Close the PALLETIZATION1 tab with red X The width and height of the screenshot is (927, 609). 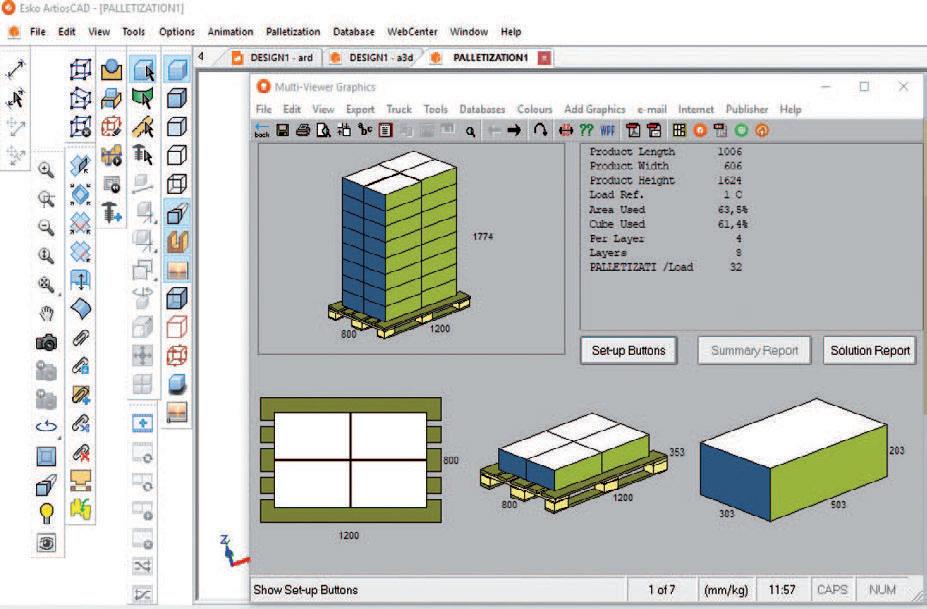pyautogui.click(x=544, y=57)
